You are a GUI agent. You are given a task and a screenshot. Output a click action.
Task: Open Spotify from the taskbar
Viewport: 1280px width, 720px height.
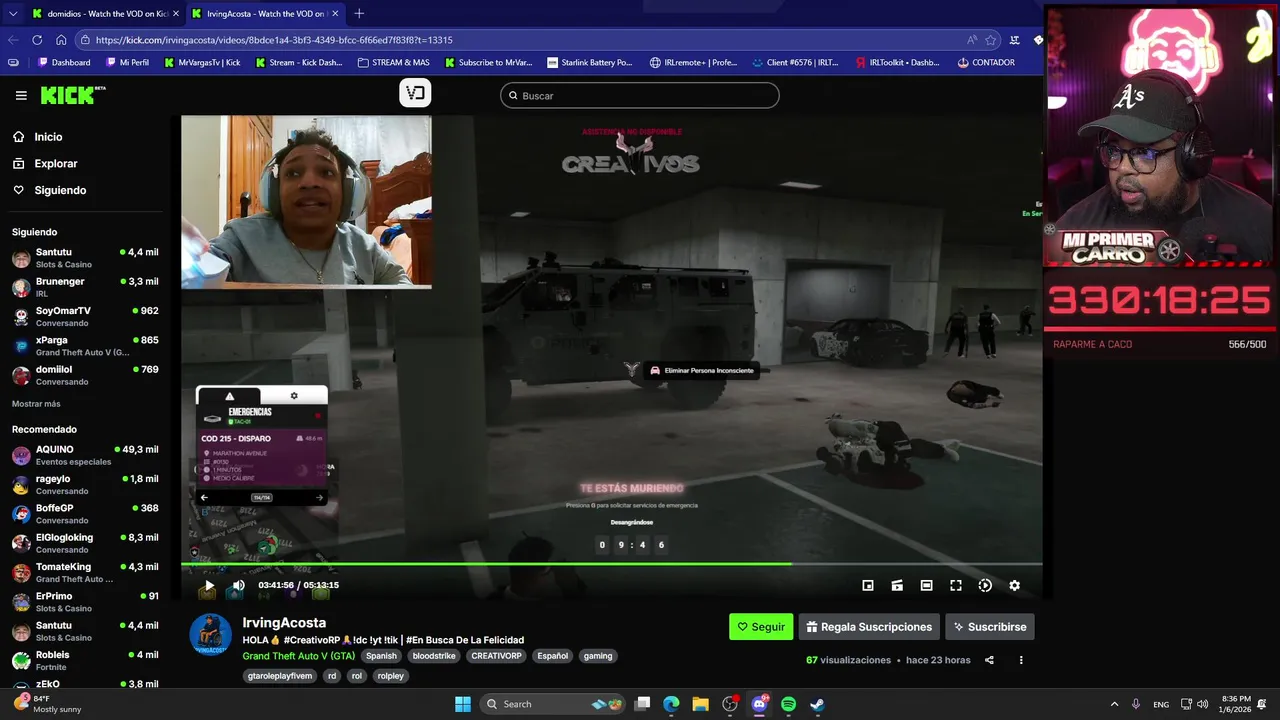tap(788, 704)
